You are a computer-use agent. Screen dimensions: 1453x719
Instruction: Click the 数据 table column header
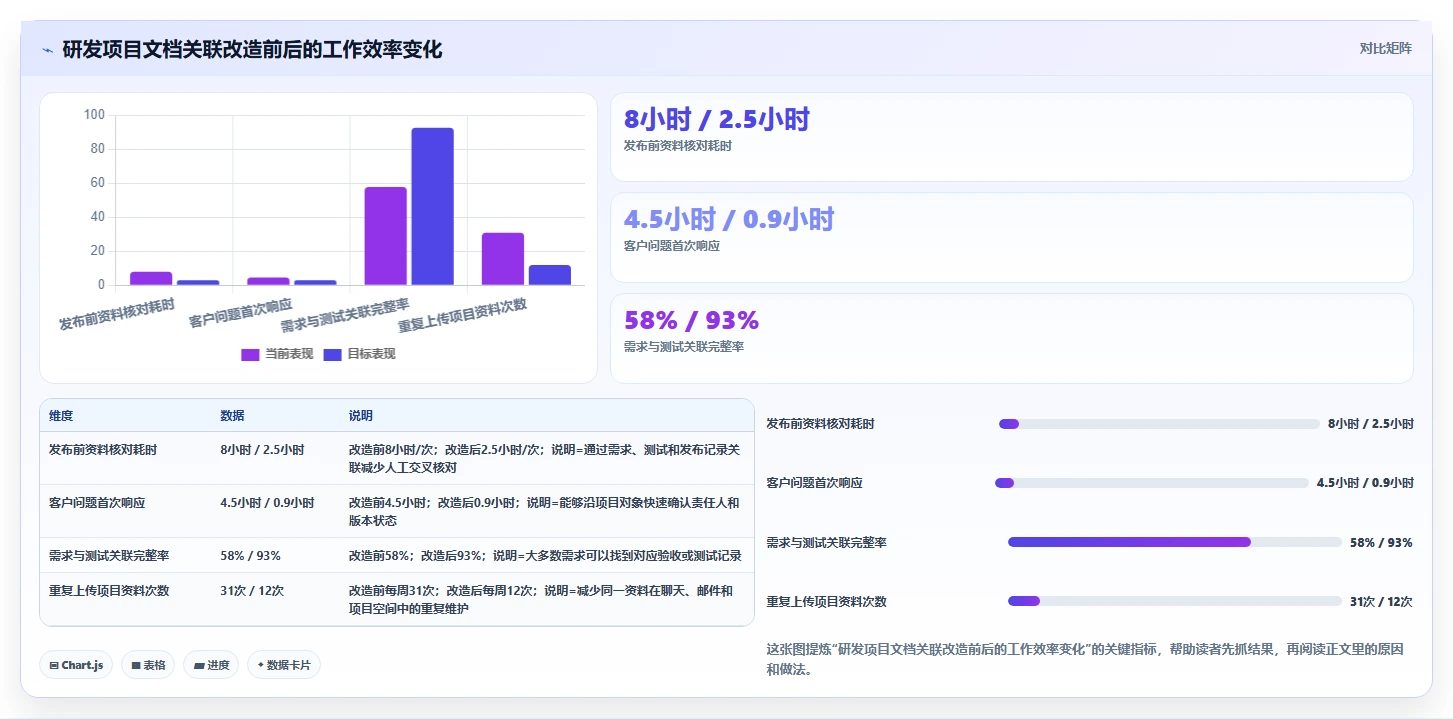(x=232, y=416)
